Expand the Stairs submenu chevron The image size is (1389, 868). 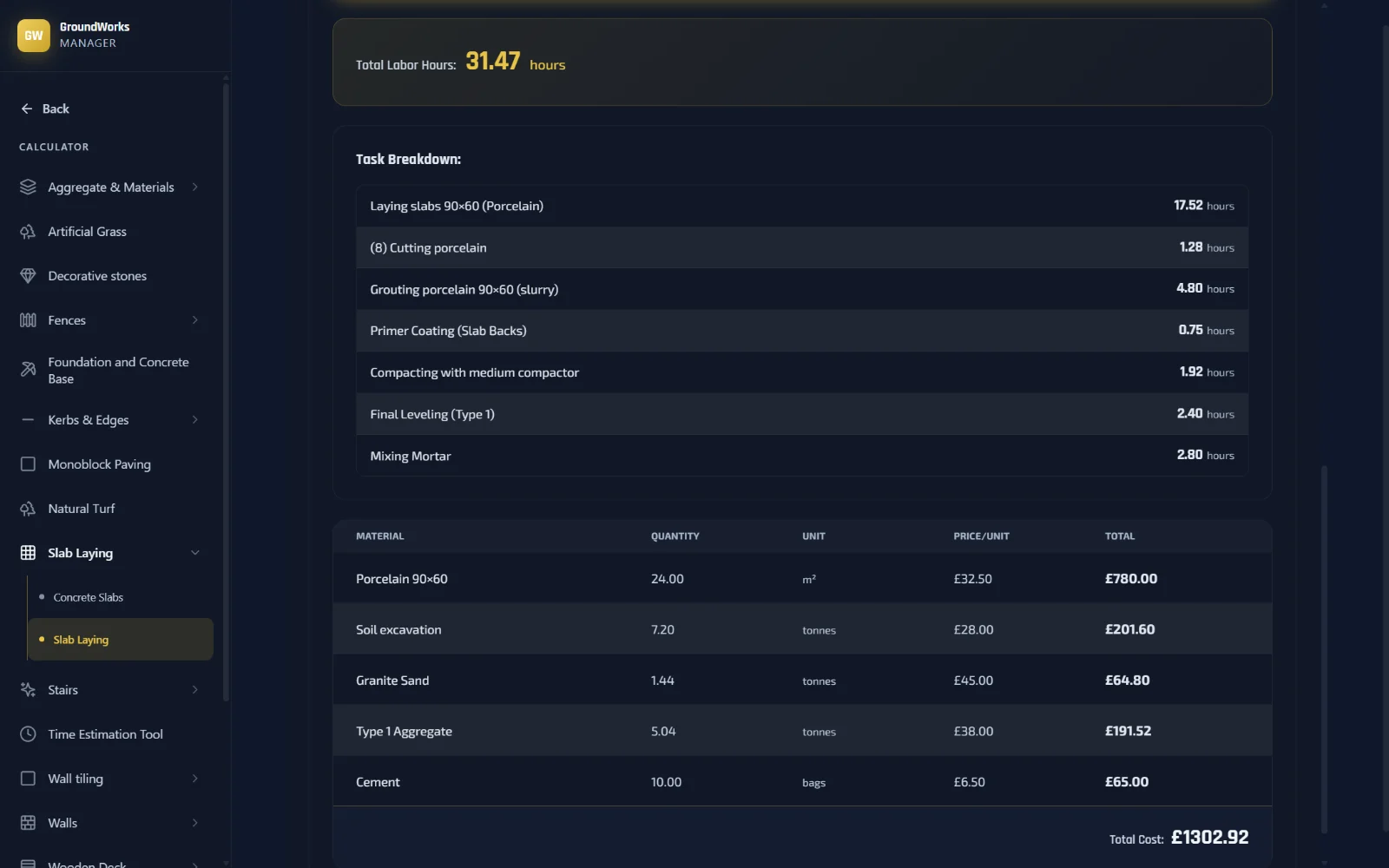click(x=194, y=690)
